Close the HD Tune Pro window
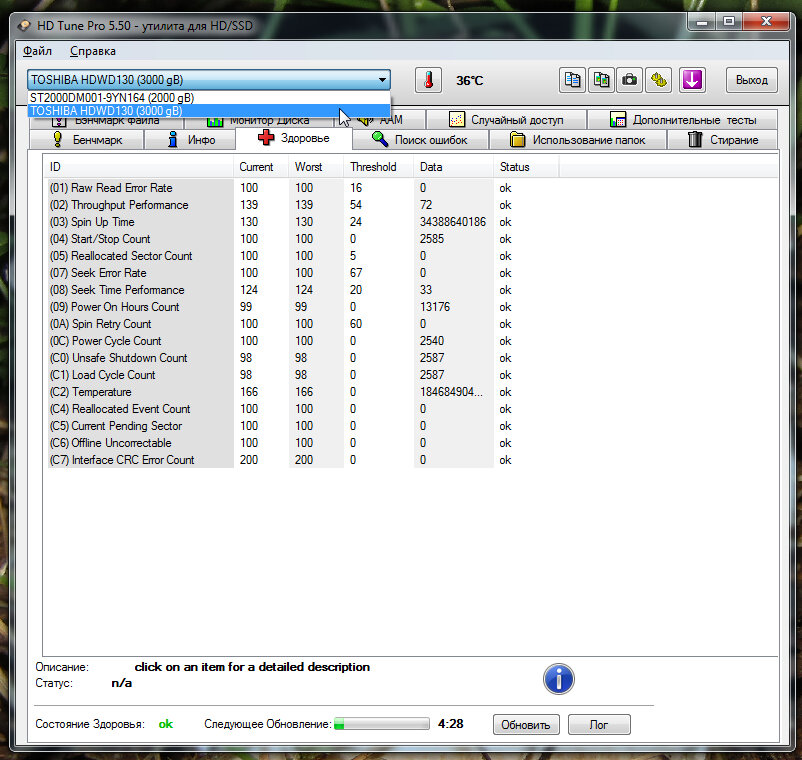The width and height of the screenshot is (802, 760). 766,22
